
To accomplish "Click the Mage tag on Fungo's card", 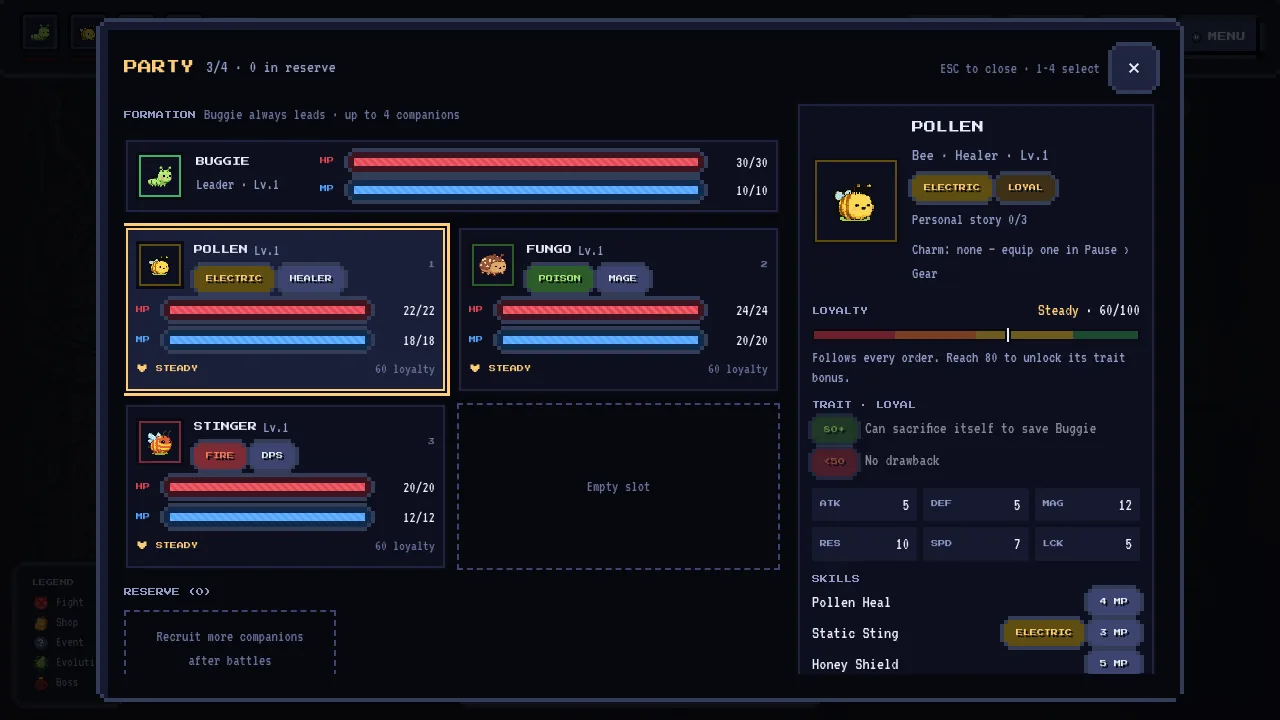I will click(x=622, y=278).
